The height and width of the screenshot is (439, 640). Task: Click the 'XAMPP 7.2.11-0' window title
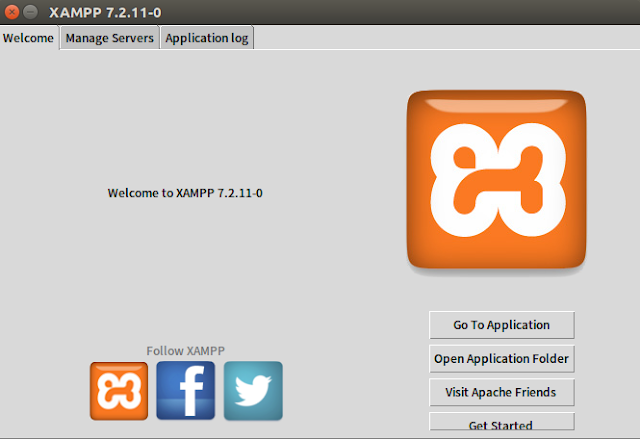pyautogui.click(x=105, y=13)
